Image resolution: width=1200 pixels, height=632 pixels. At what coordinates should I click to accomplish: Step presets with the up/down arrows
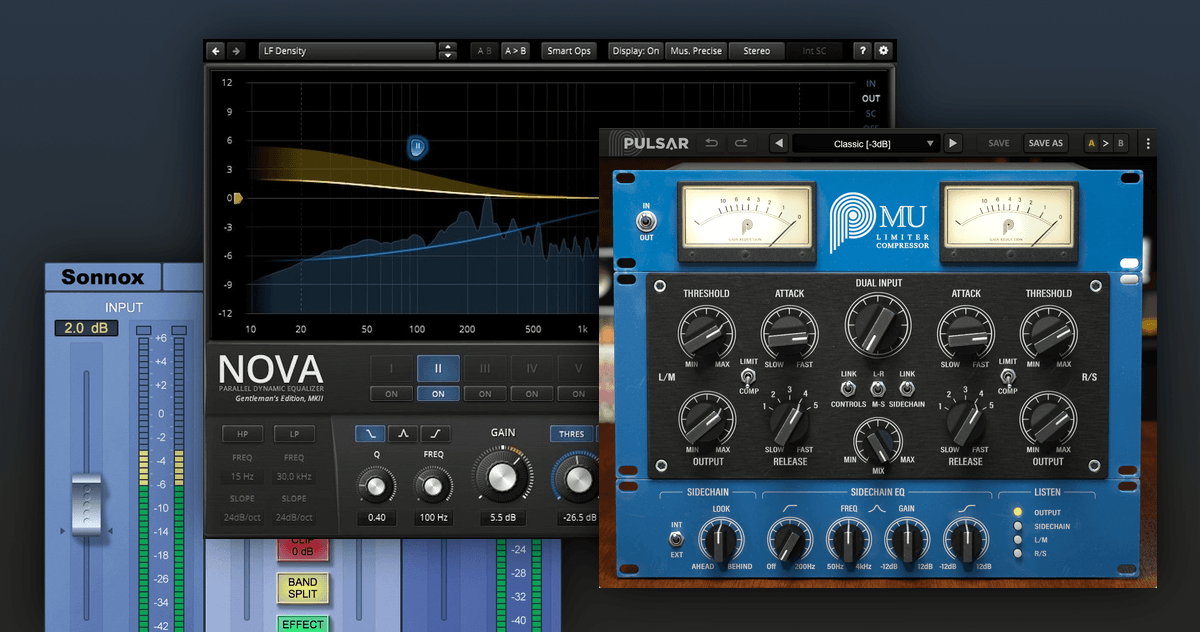click(x=448, y=51)
